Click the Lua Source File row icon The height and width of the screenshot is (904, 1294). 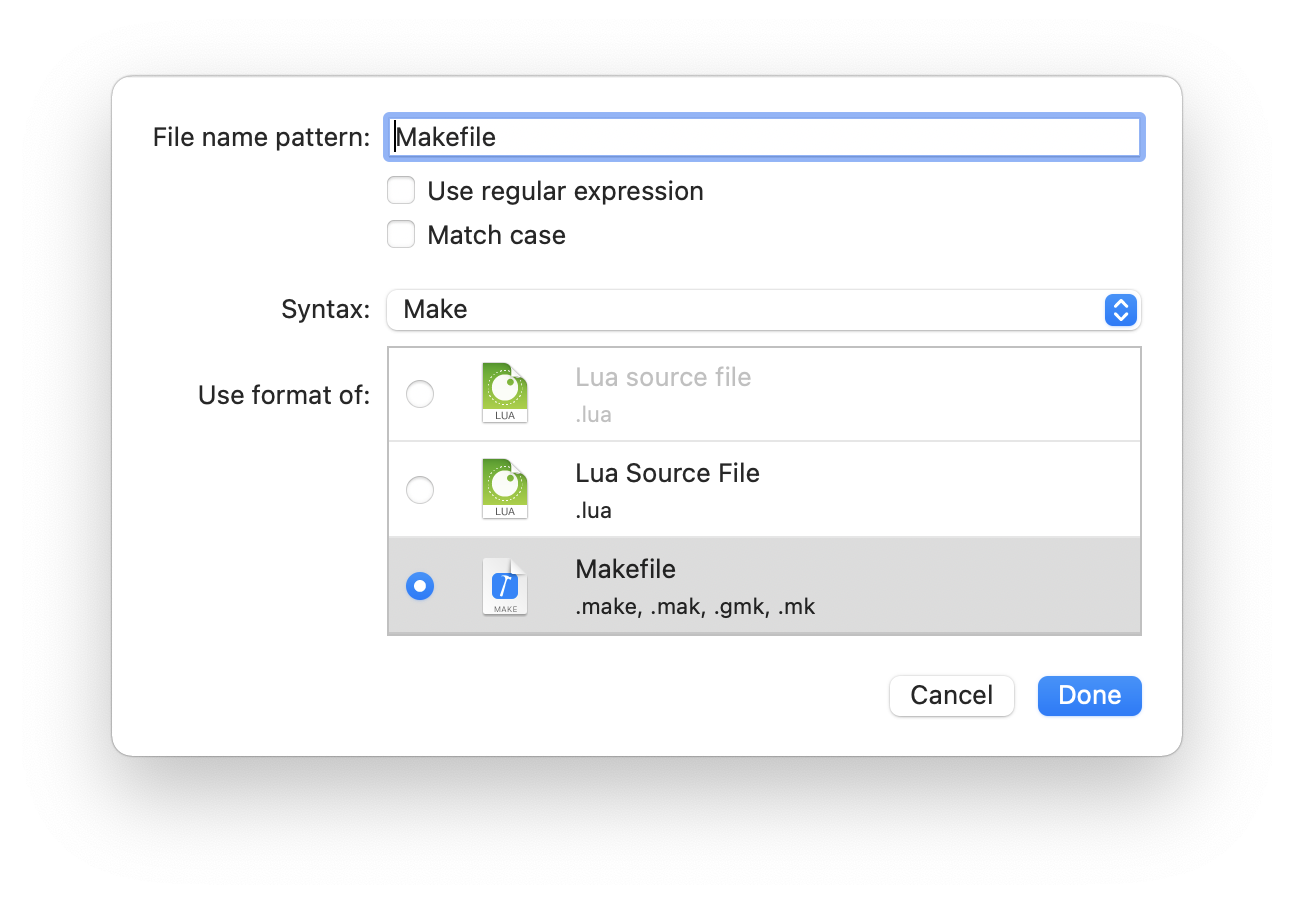[505, 490]
